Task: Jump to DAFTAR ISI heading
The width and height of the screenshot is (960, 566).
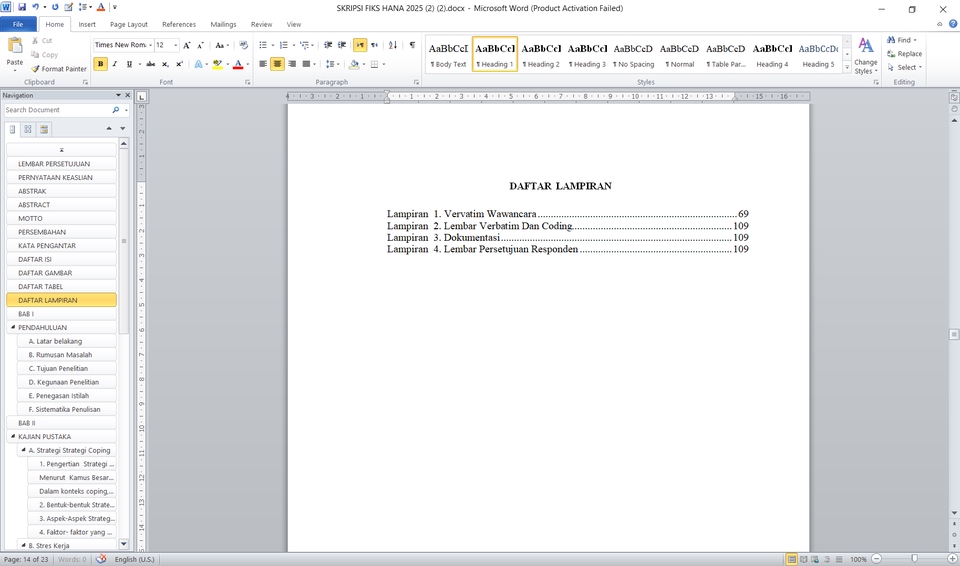Action: point(61,259)
